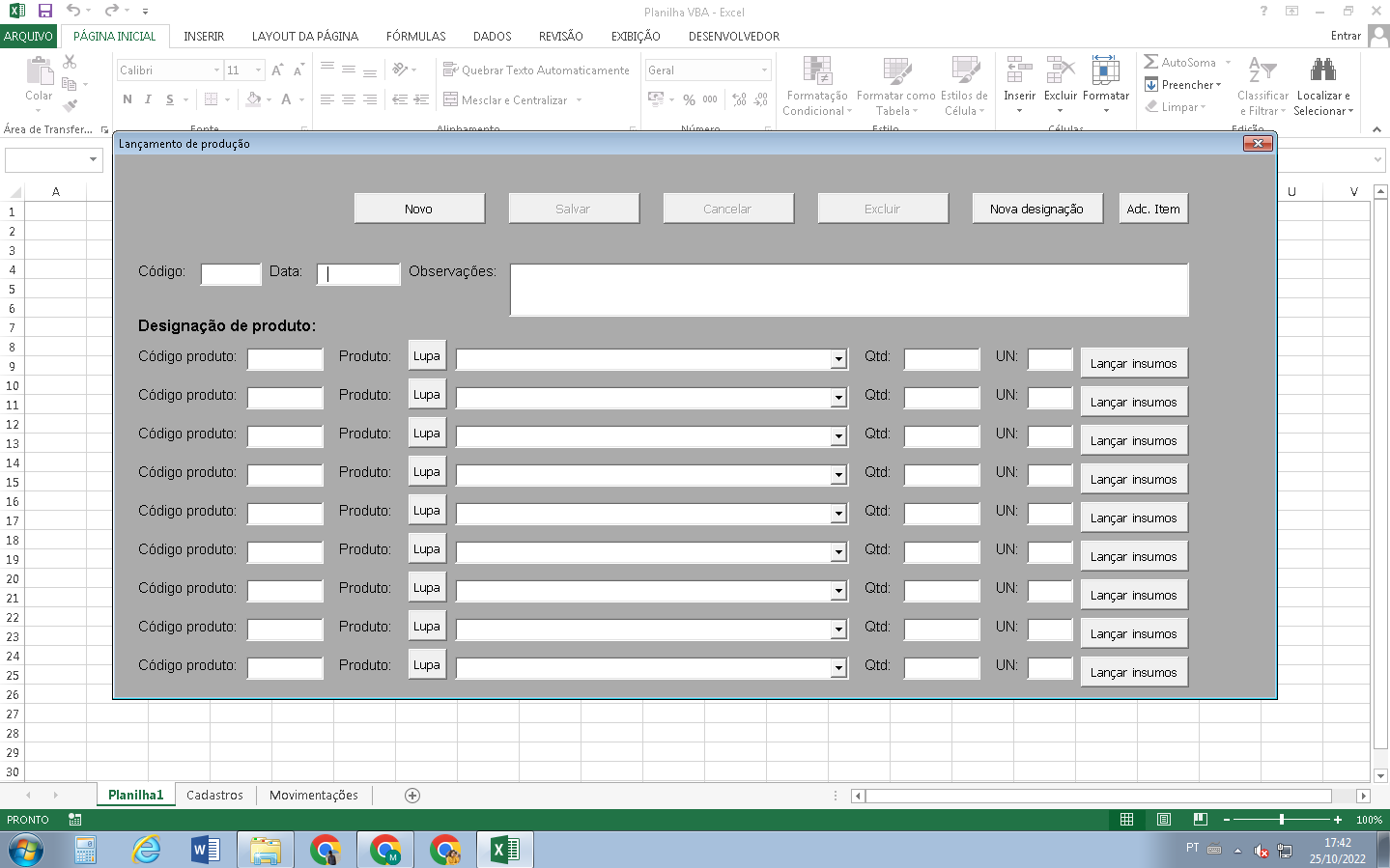The image size is (1390, 868).
Task: Open the first Produto combo box arrow
Action: tap(838, 359)
